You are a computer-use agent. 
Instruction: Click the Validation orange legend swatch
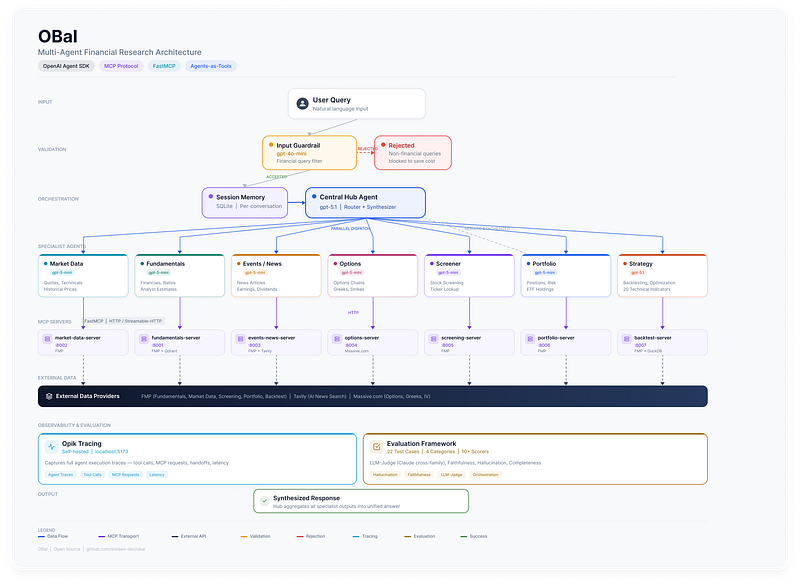244,537
